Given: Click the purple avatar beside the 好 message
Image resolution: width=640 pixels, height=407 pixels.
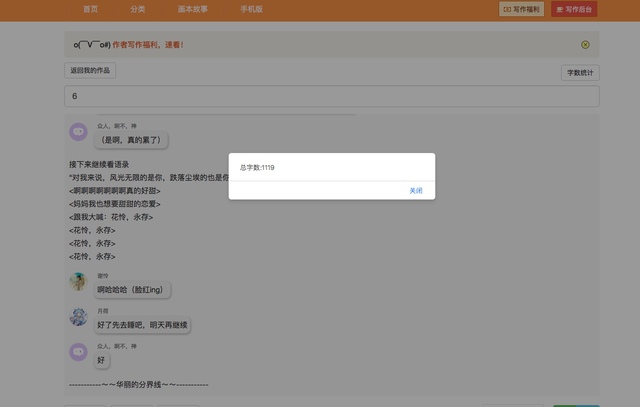Looking at the screenshot, I should [78, 352].
